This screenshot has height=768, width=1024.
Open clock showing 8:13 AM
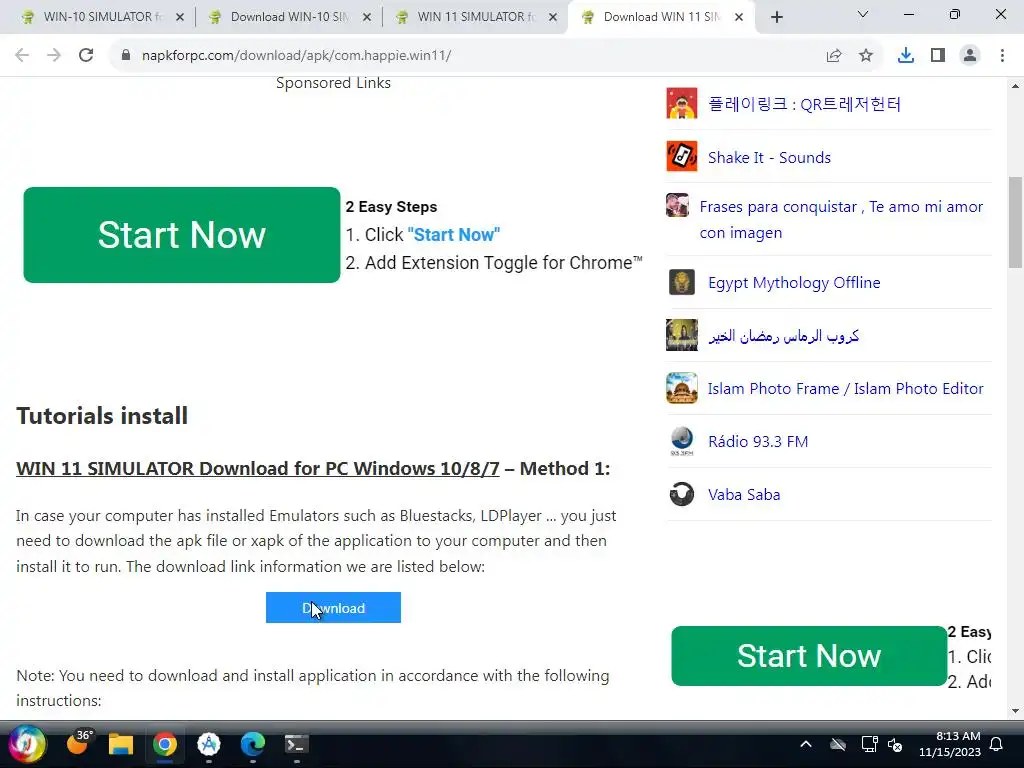(950, 744)
